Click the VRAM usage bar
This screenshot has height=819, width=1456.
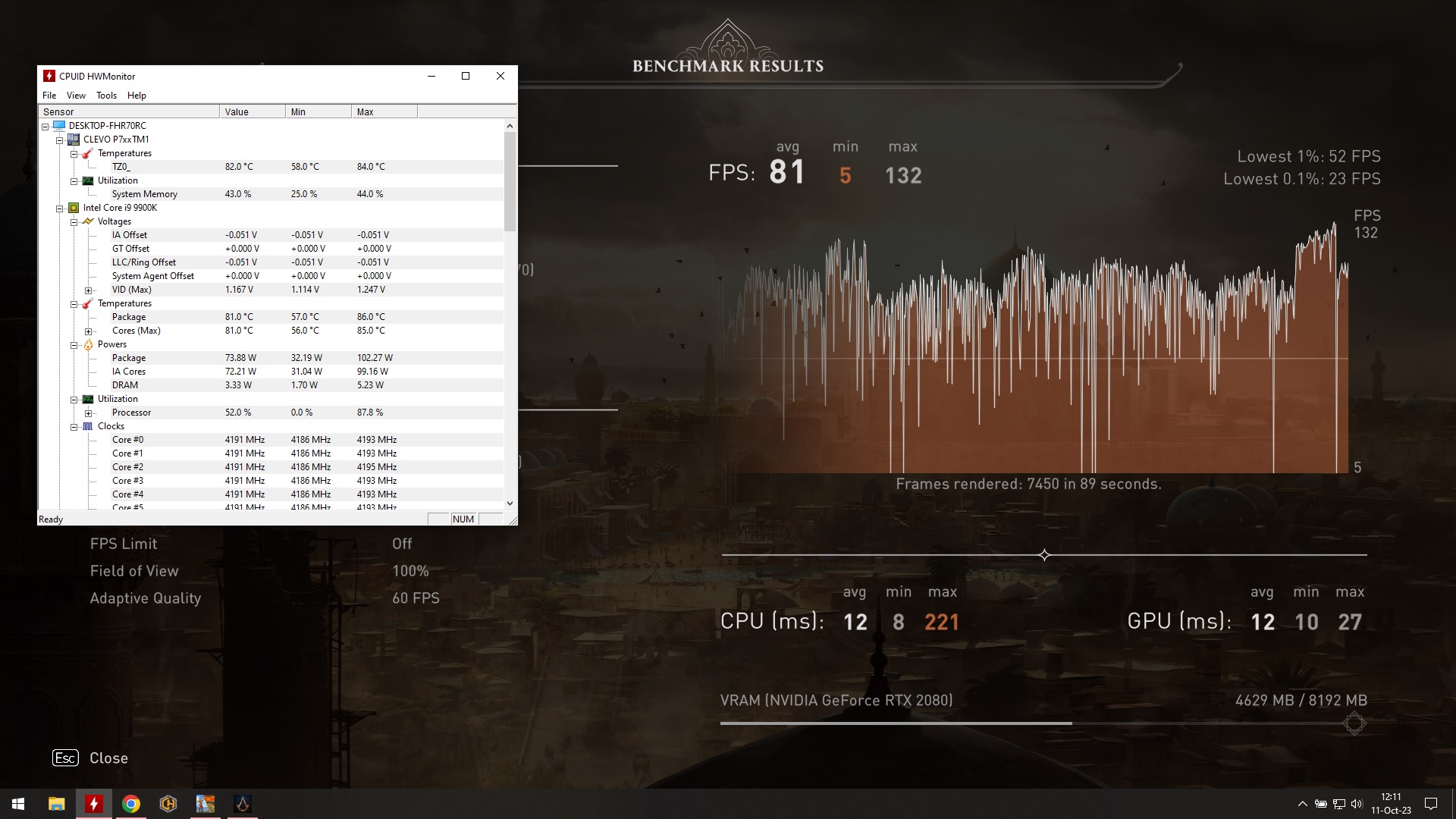[1043, 723]
